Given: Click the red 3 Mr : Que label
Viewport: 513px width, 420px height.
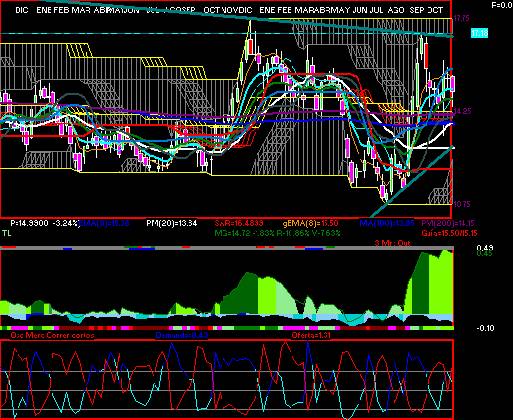Looking at the screenshot, I should 393,243.
